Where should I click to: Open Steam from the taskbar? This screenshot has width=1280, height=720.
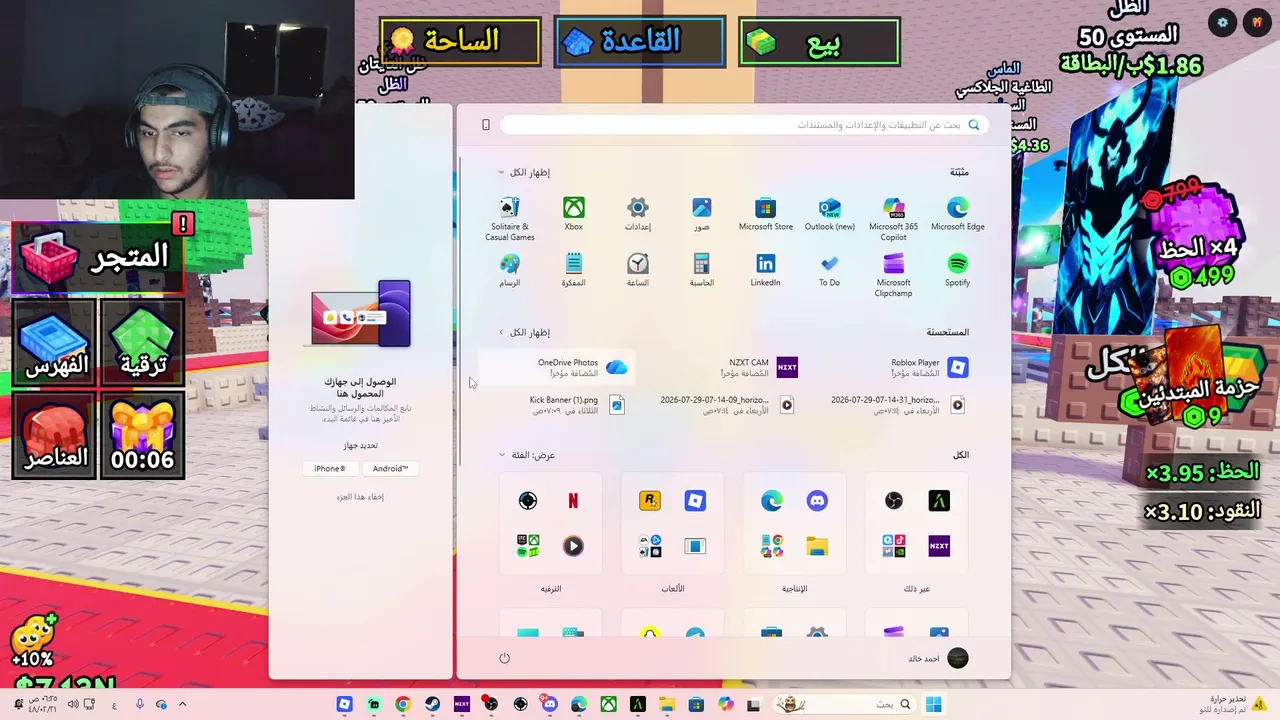(432, 704)
